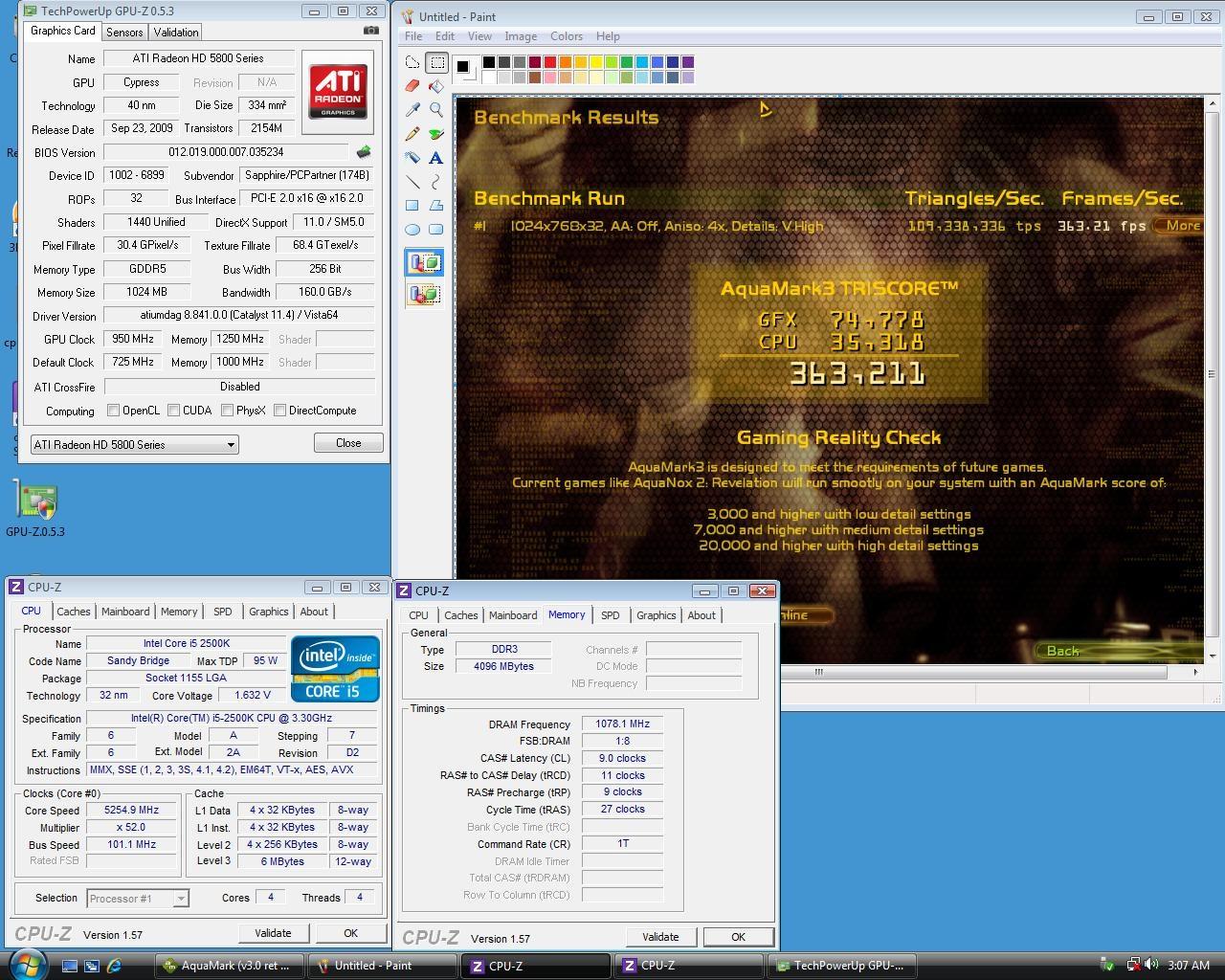Click OK in the left CPU-Z window
Screen dimensions: 1225x980
[x=350, y=933]
